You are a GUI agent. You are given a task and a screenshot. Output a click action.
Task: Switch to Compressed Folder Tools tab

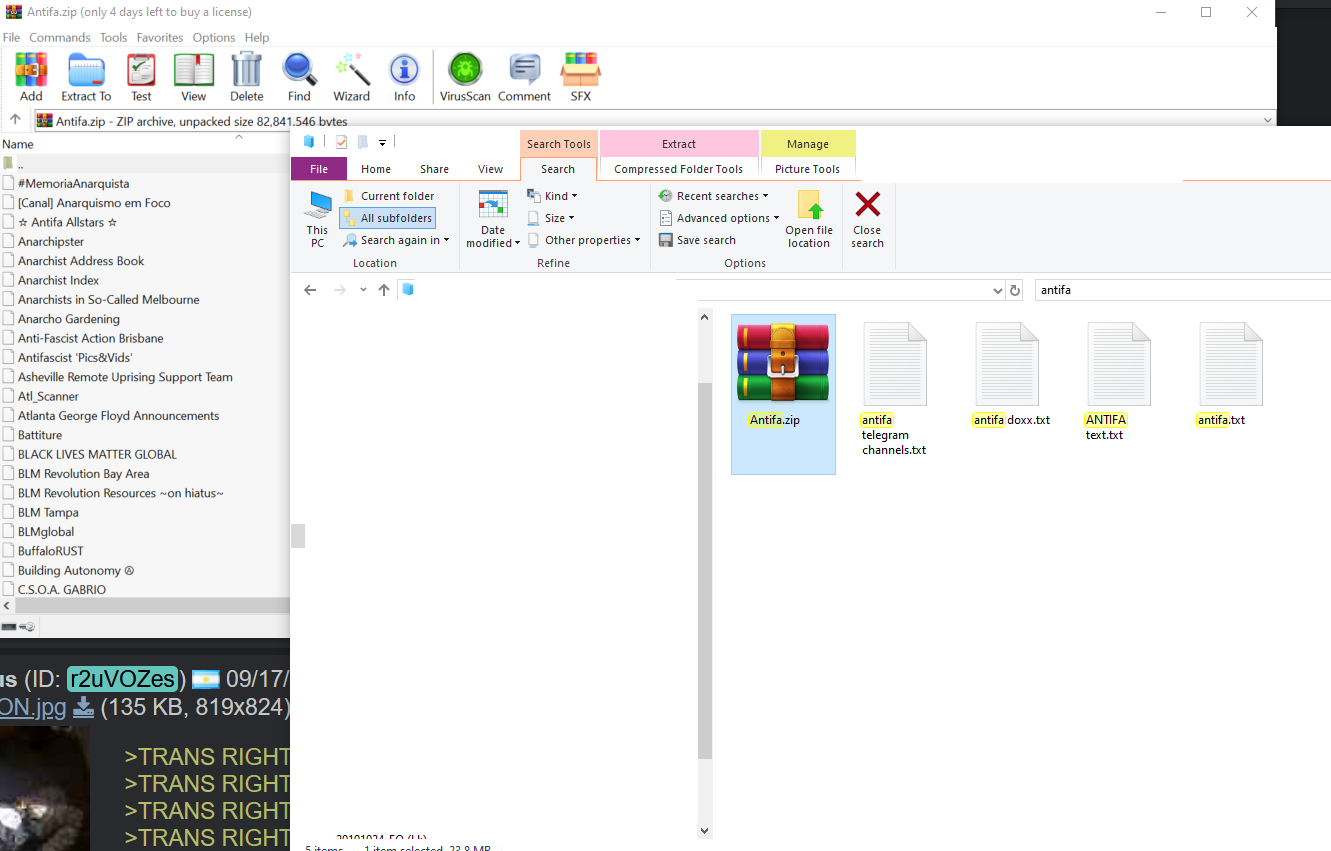[678, 169]
